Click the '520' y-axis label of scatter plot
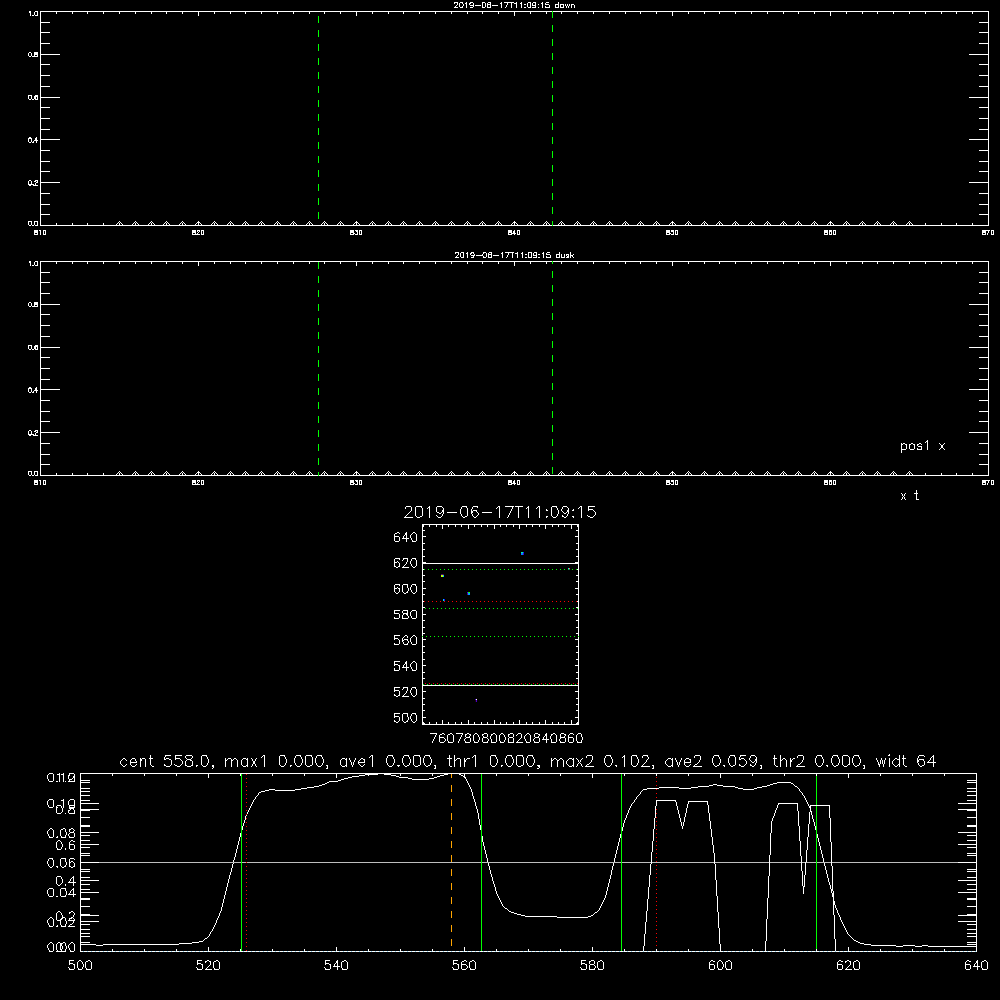This screenshot has height=1000, width=1000. tap(406, 692)
